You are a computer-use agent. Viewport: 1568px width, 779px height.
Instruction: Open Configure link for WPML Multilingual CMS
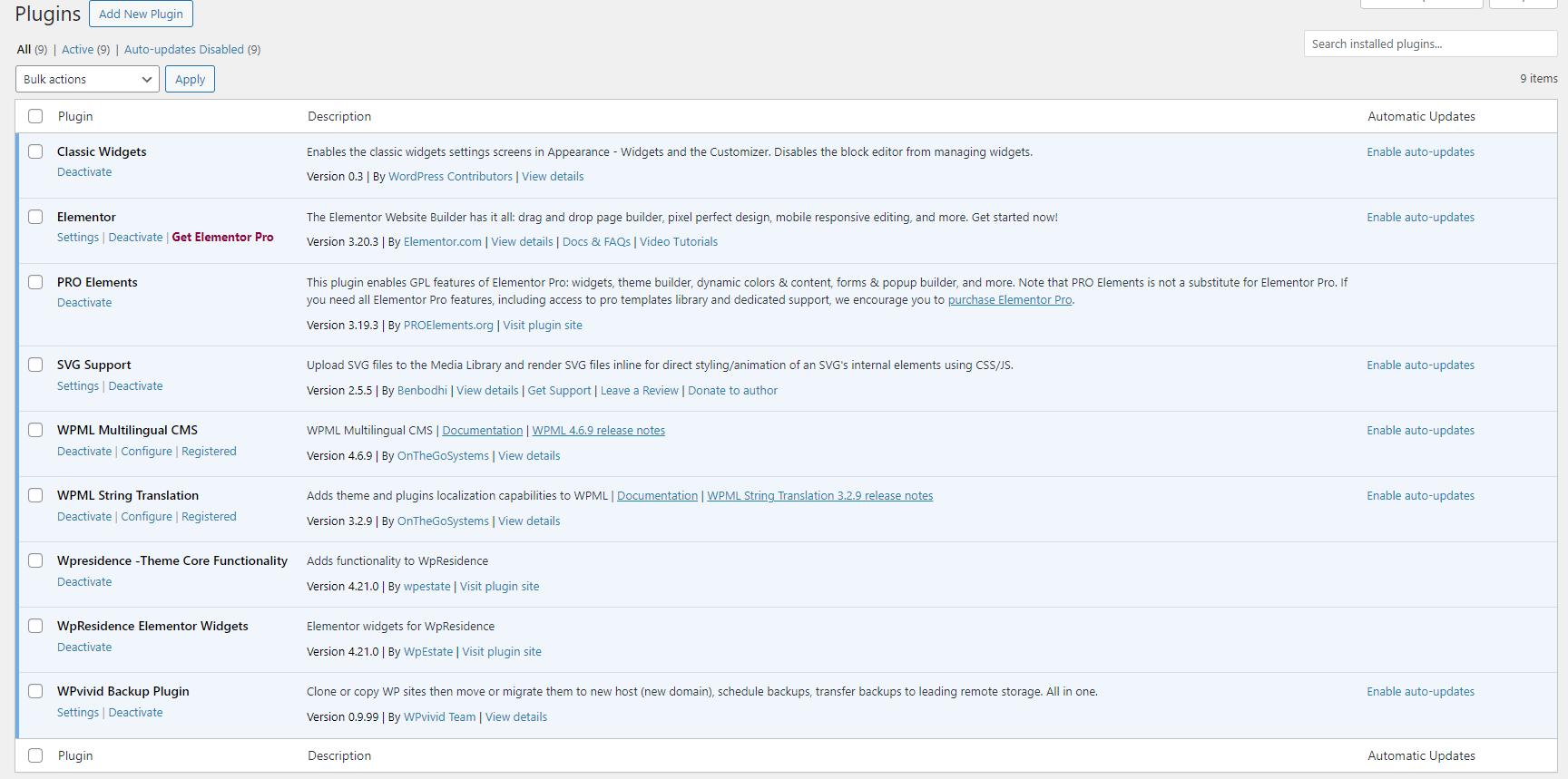point(146,452)
